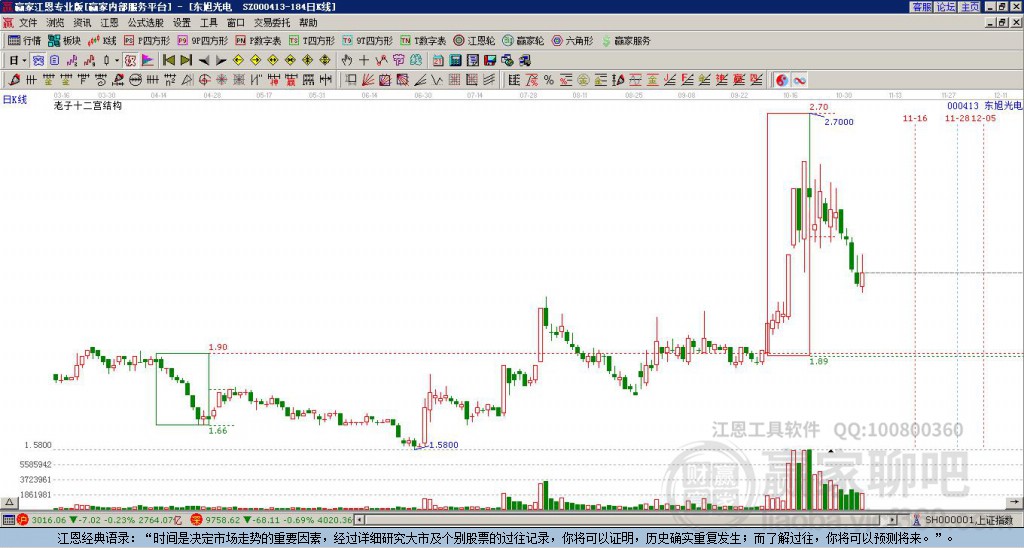Click the colored flag icon
The height and width of the screenshot is (548, 1024).
148,61
